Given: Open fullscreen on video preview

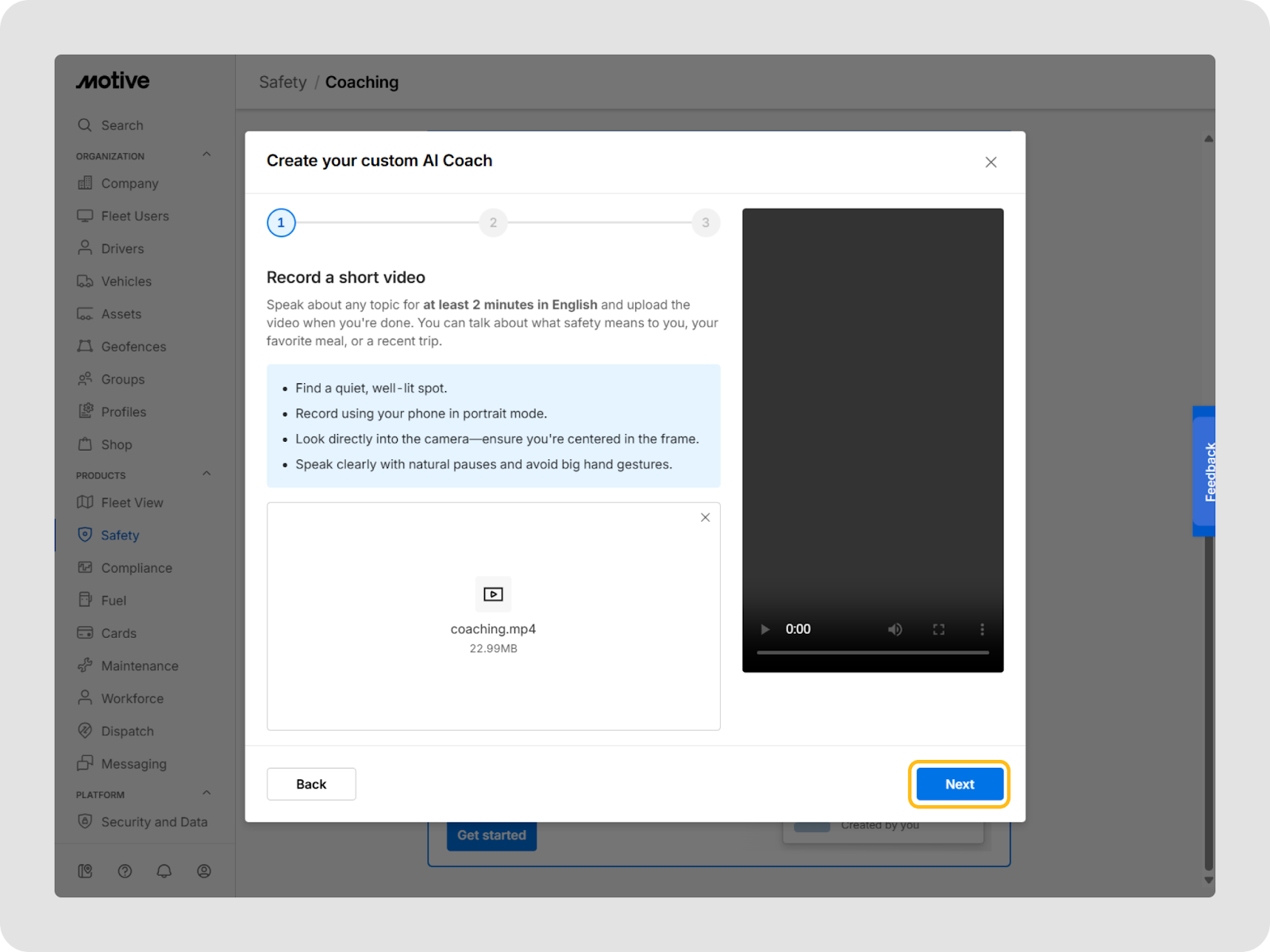Looking at the screenshot, I should coord(938,629).
